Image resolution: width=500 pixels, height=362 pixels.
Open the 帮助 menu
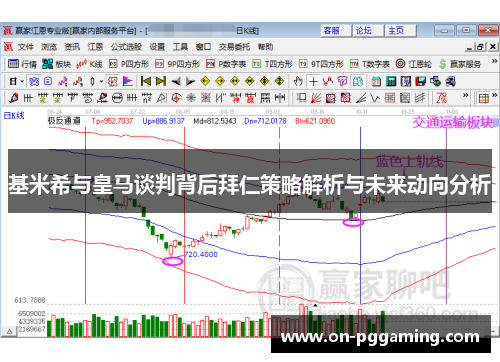pos(265,47)
